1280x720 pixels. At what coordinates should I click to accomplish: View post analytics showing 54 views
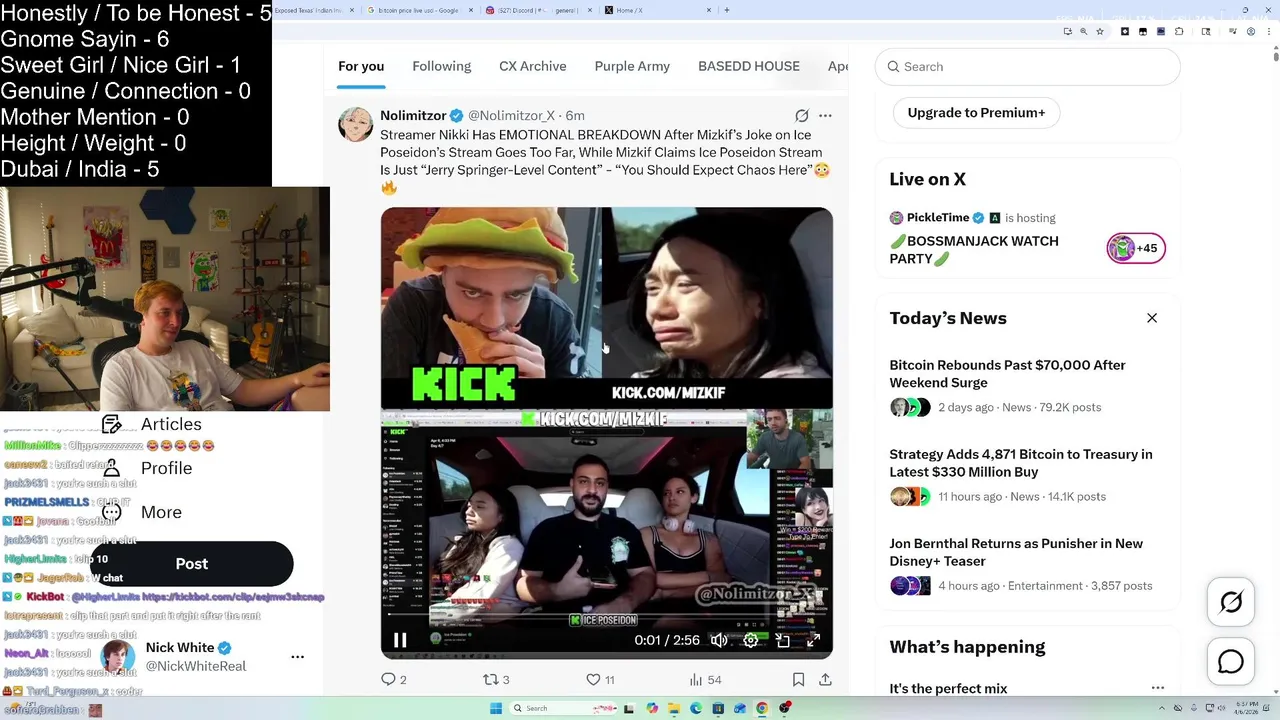coord(705,679)
